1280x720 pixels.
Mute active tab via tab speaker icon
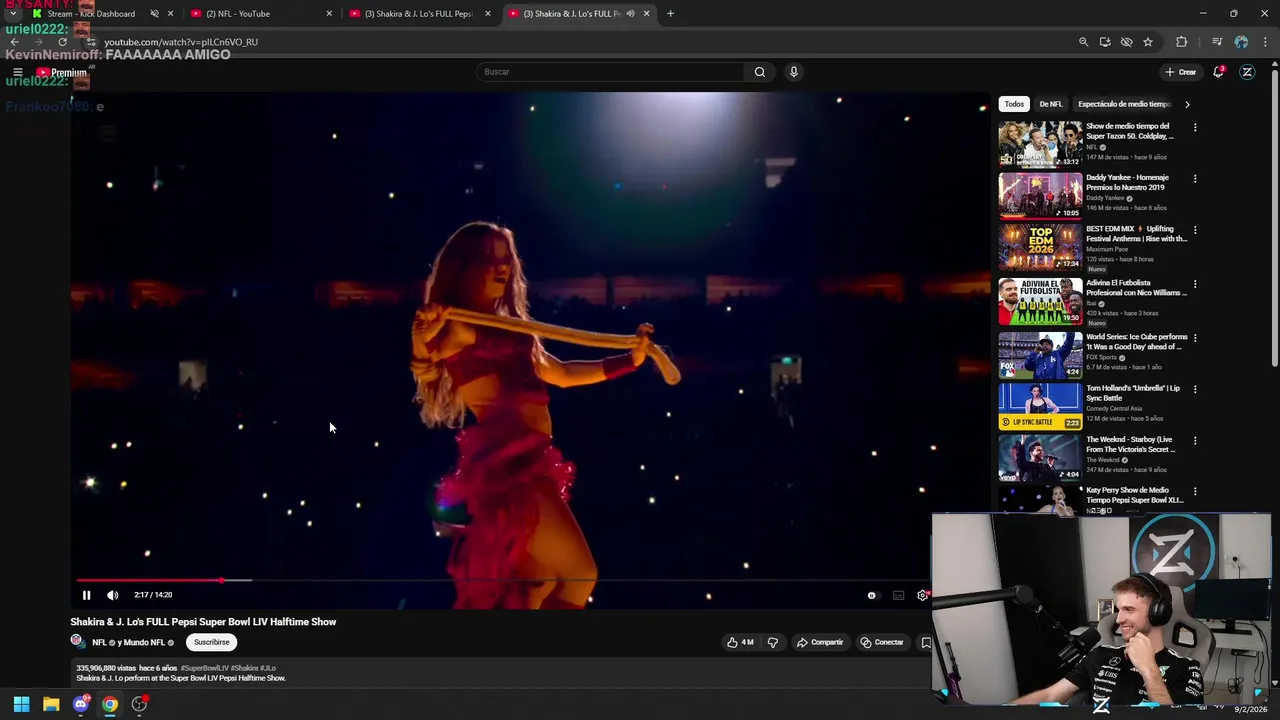point(630,14)
